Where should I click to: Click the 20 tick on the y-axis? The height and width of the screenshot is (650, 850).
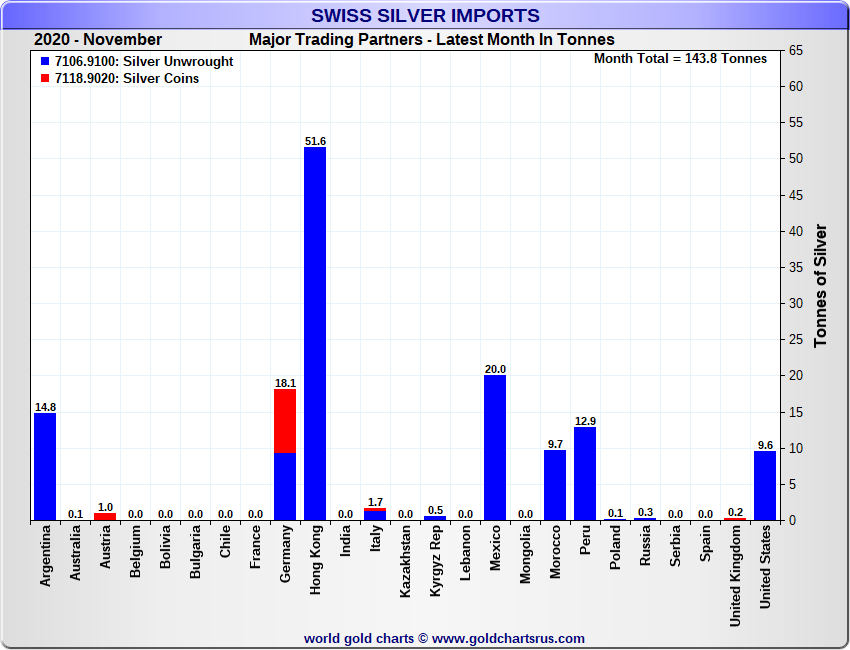pyautogui.click(x=796, y=376)
